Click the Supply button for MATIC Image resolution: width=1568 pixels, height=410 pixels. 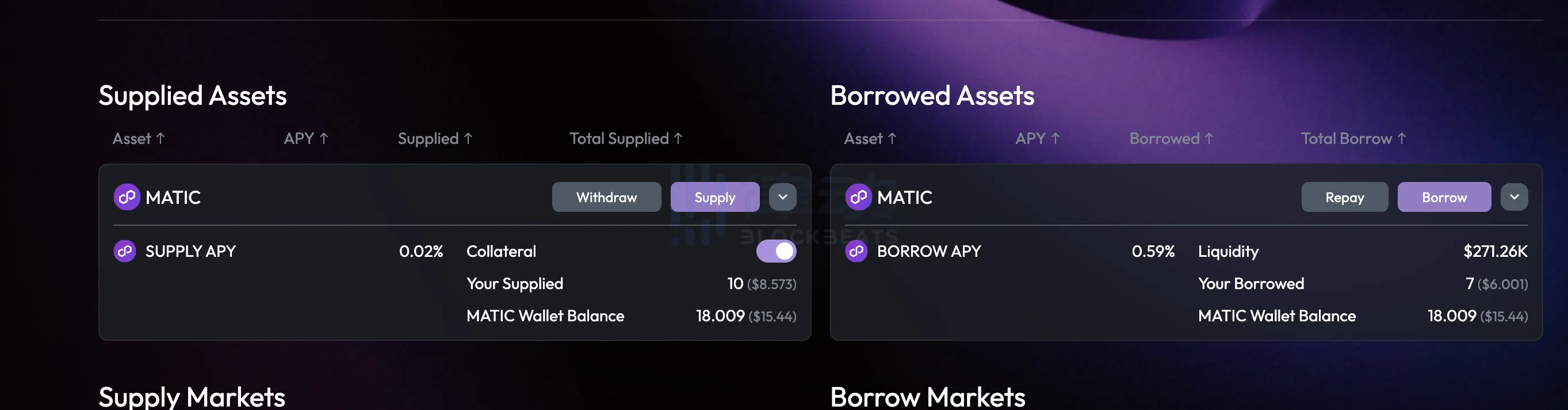[714, 197]
